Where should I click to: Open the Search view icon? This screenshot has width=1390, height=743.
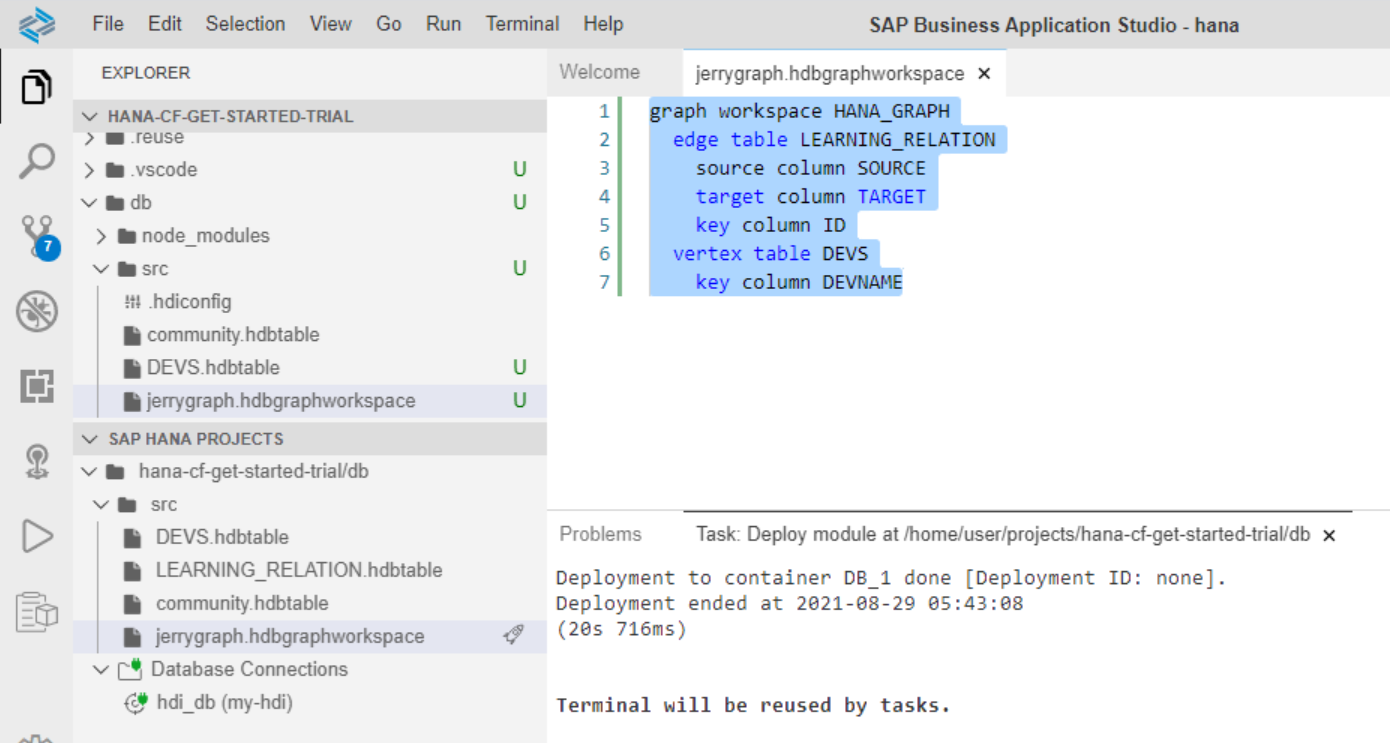click(36, 162)
